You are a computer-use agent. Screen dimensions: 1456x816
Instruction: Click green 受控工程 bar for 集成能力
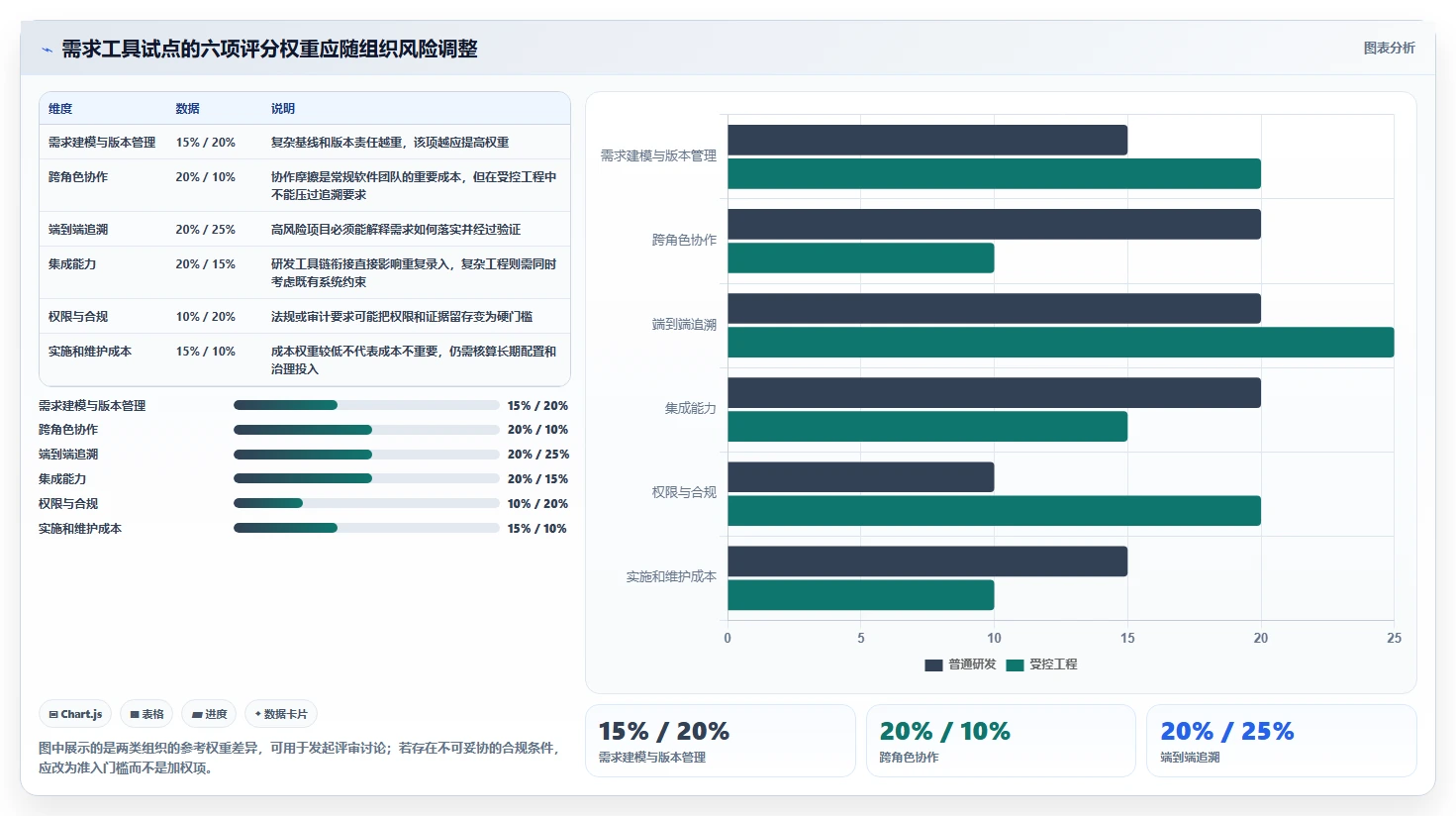click(927, 426)
